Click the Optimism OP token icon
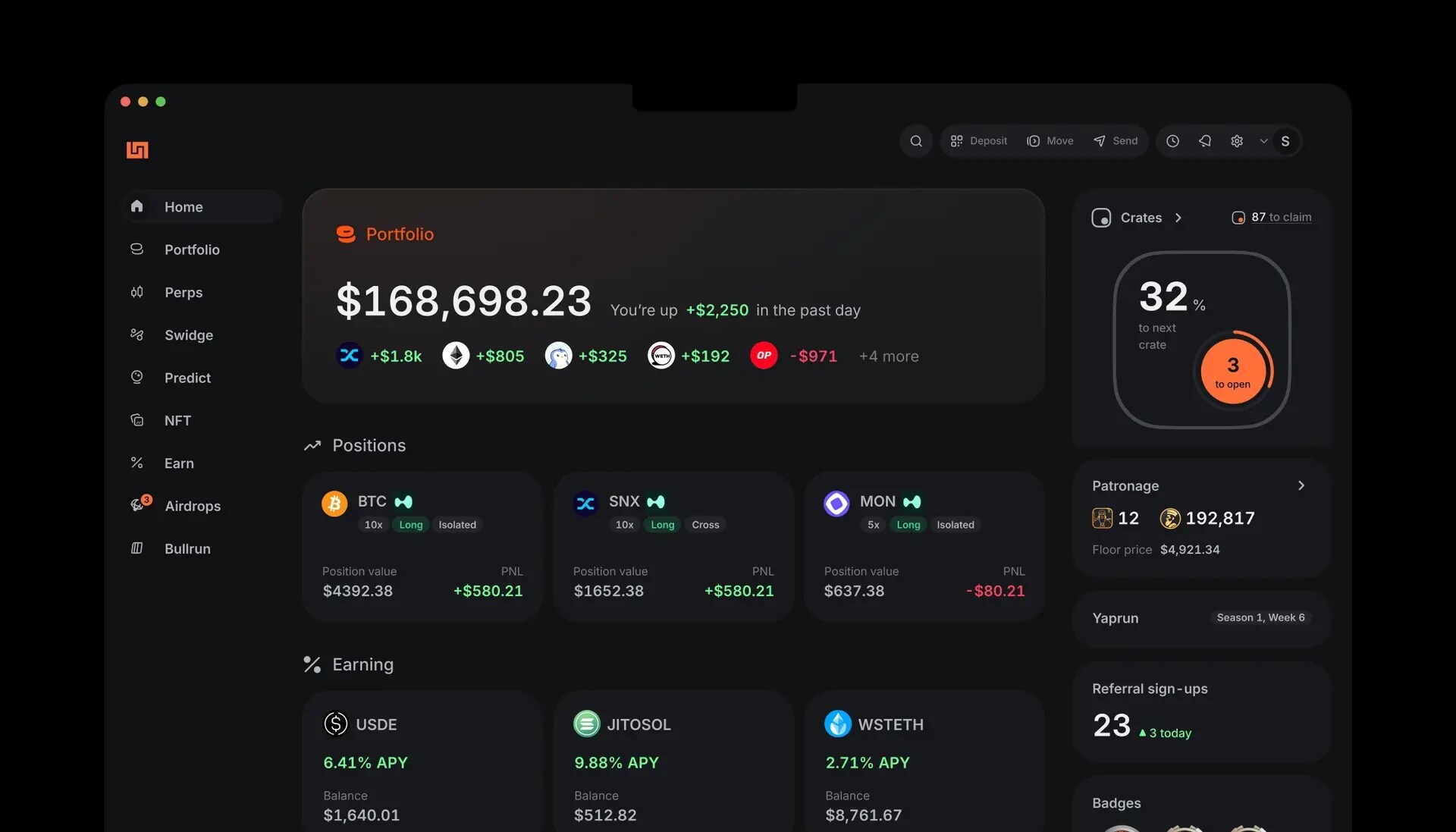 (x=764, y=355)
